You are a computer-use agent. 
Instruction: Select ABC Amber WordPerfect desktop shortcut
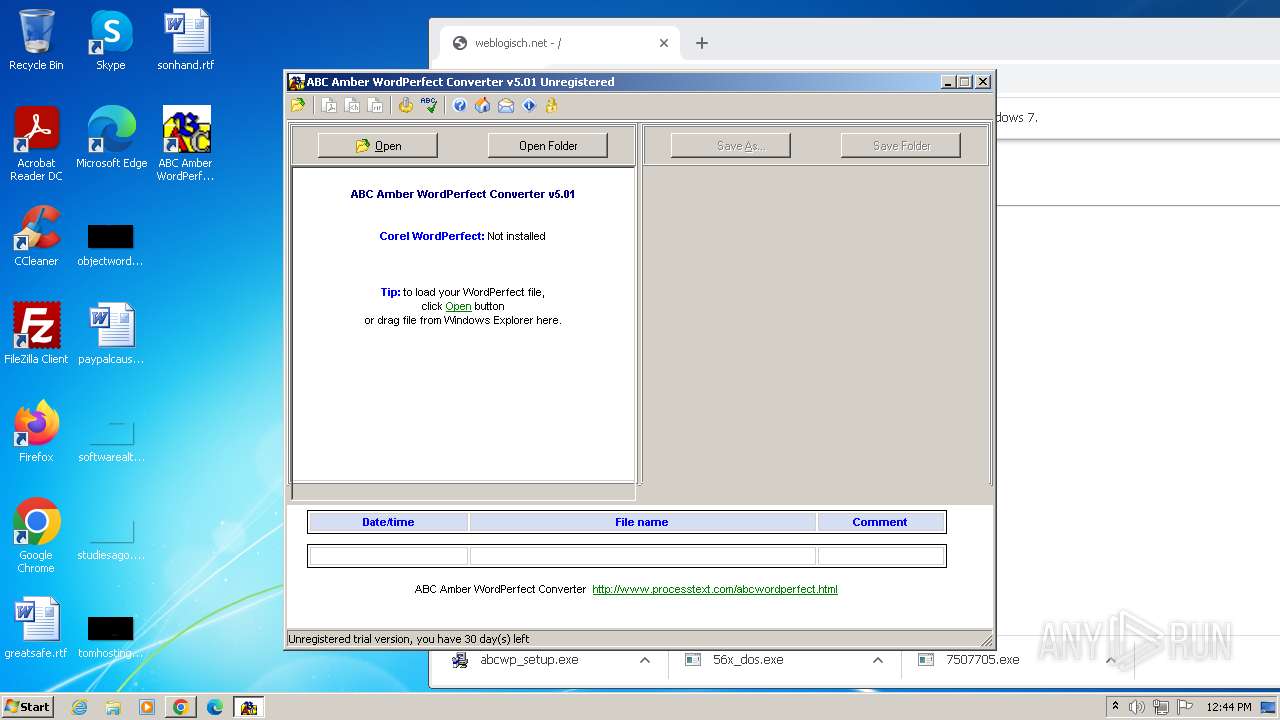[186, 144]
